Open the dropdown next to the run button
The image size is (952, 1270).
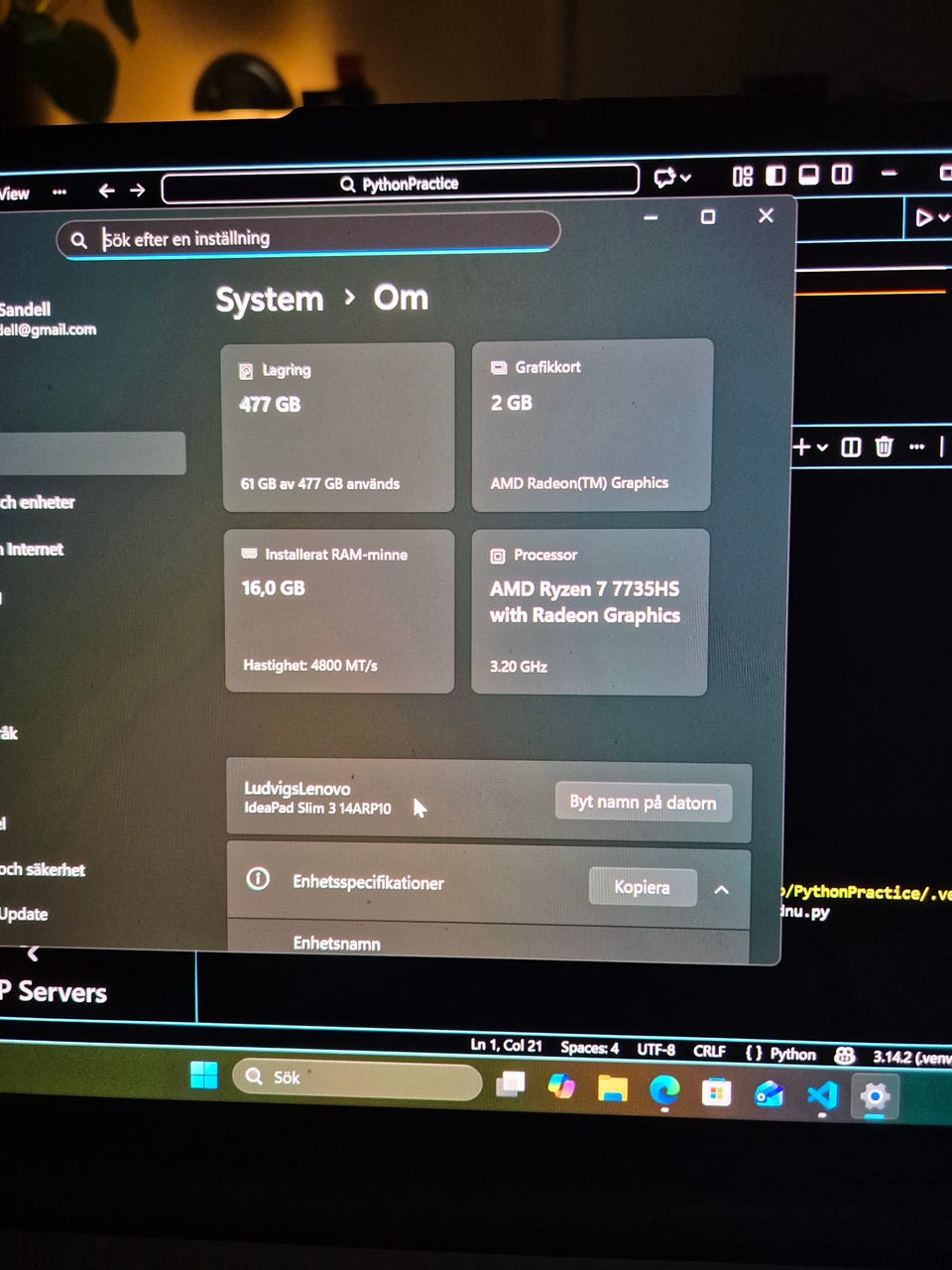click(943, 217)
